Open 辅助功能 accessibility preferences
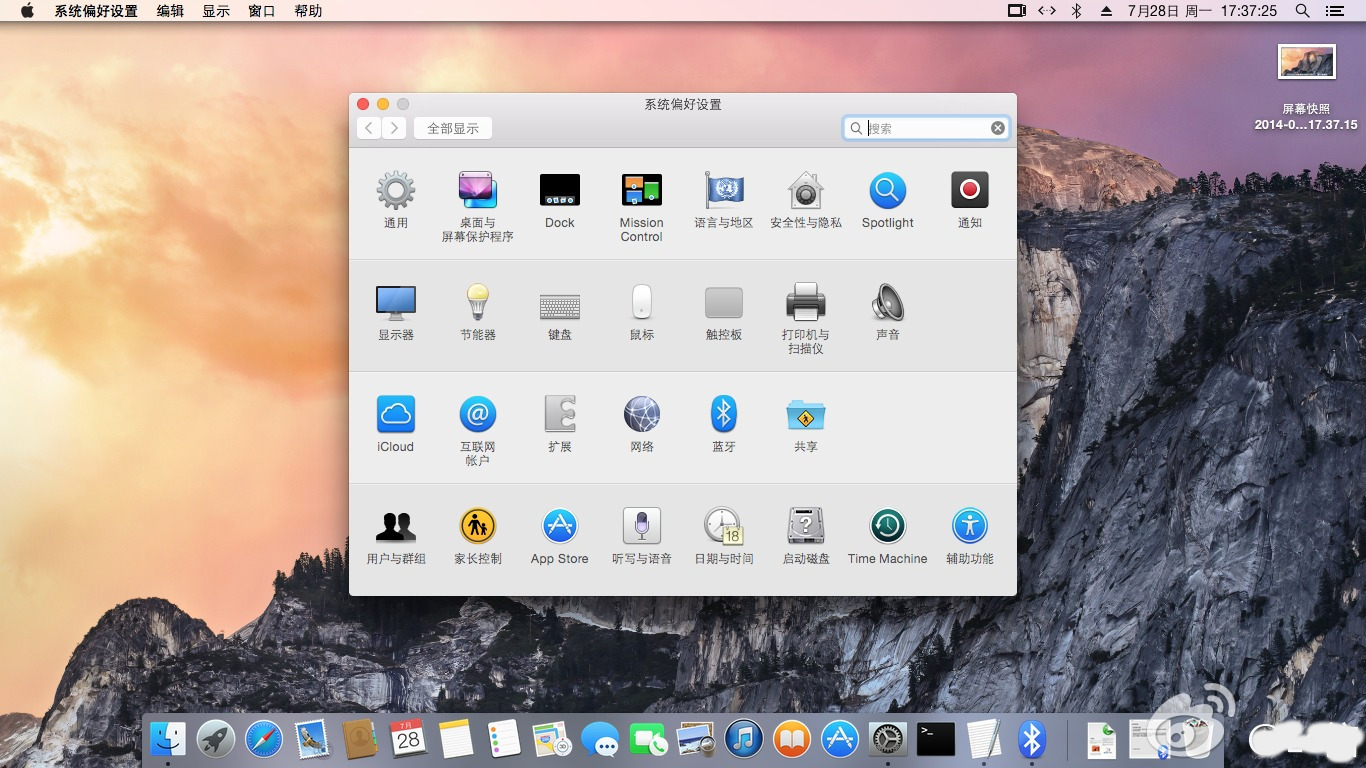 pyautogui.click(x=970, y=526)
